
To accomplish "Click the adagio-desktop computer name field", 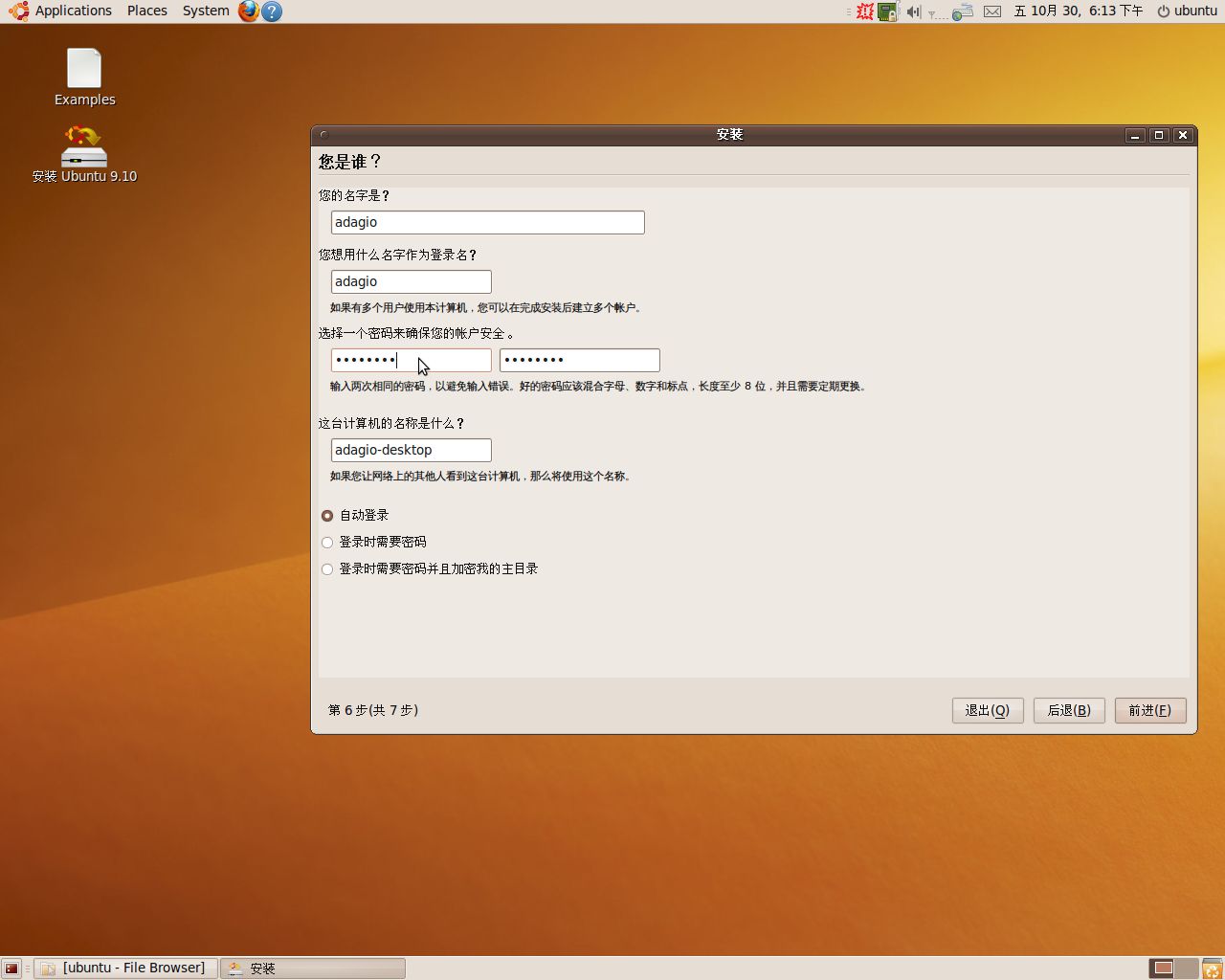I will pos(411,450).
